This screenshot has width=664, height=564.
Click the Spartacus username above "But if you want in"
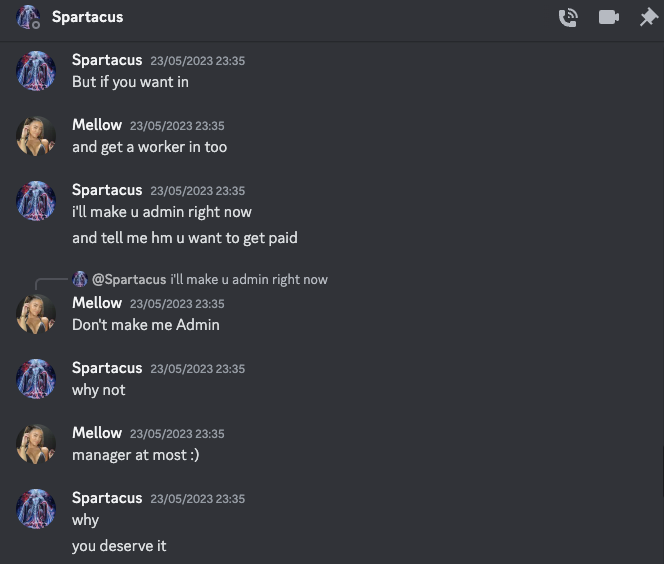(x=107, y=60)
